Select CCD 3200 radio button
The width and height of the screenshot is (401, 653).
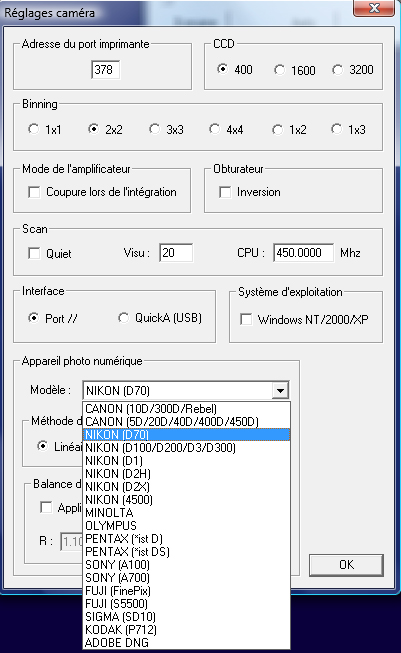click(x=337, y=70)
